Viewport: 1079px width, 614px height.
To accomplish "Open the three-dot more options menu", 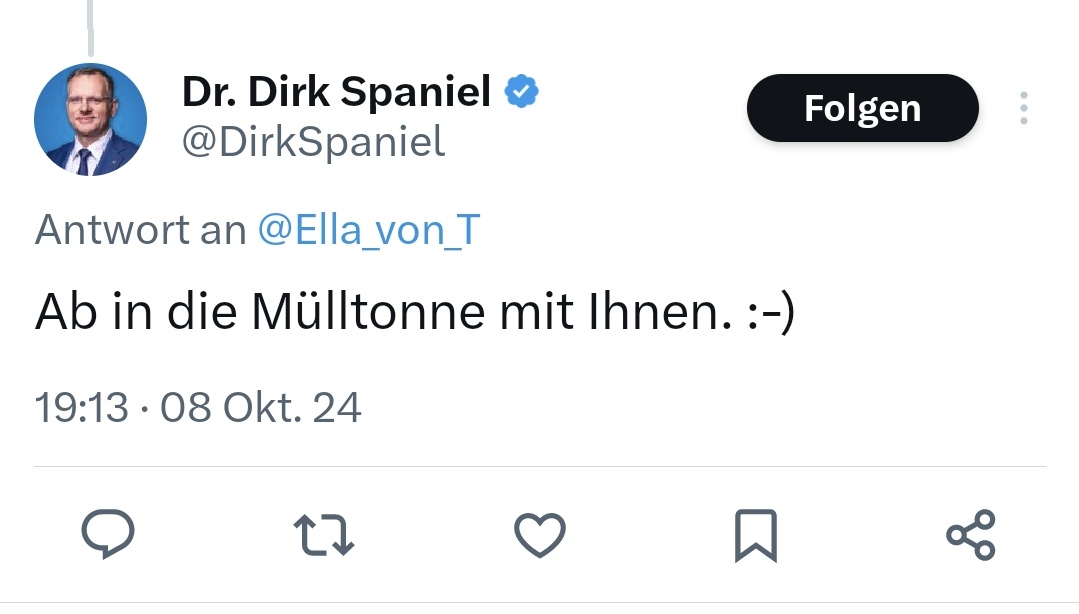I will (1024, 108).
